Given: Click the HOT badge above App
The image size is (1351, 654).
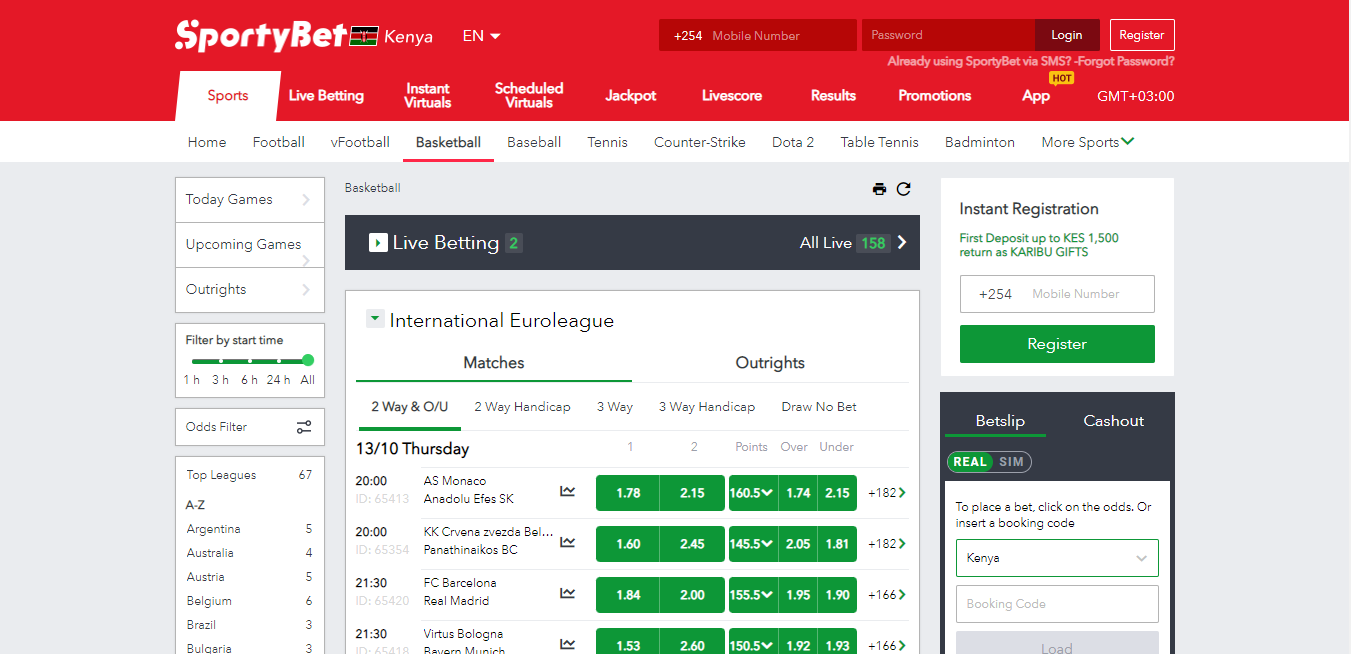Looking at the screenshot, I should pos(1061,78).
